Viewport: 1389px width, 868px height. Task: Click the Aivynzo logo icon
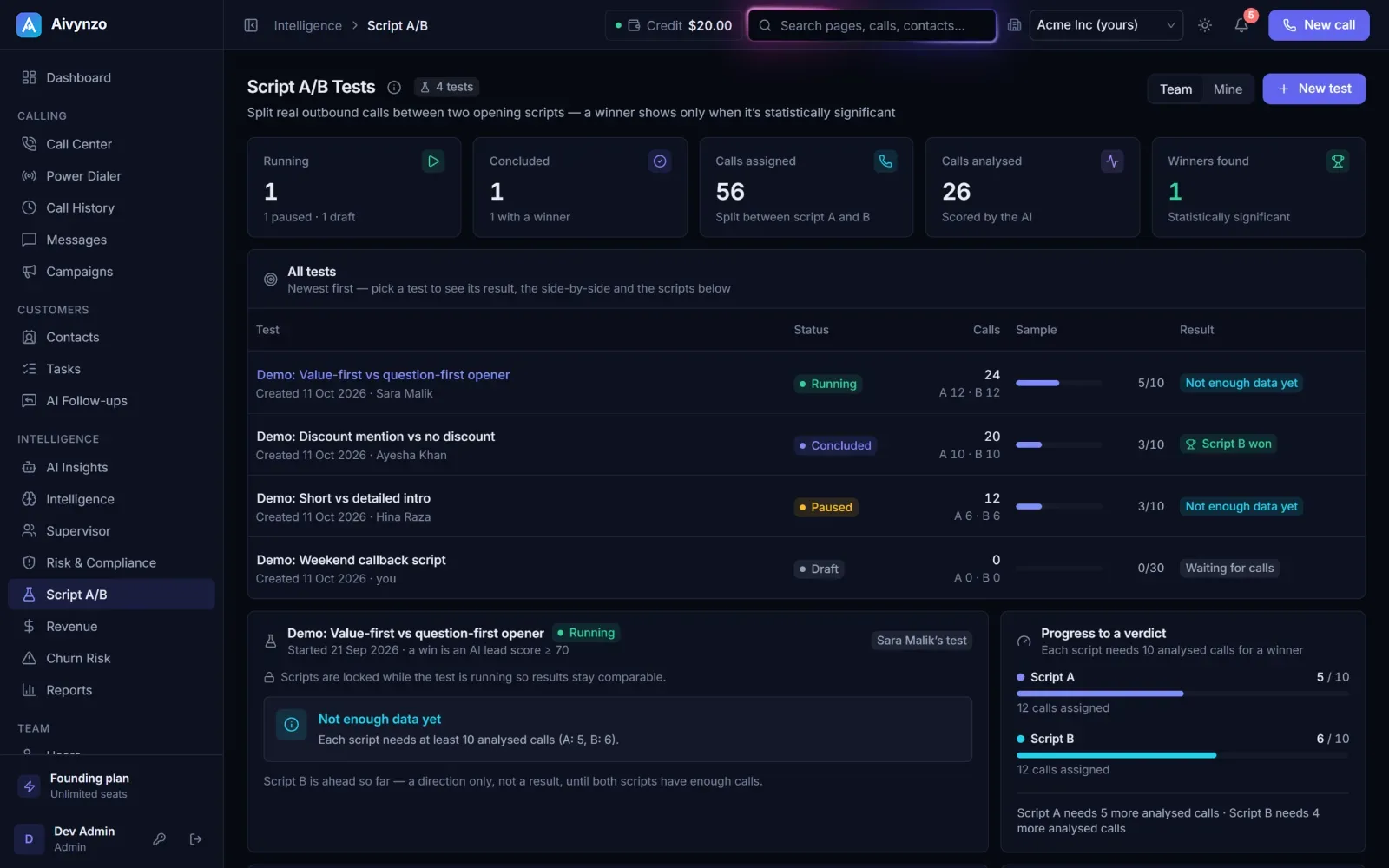click(x=29, y=25)
